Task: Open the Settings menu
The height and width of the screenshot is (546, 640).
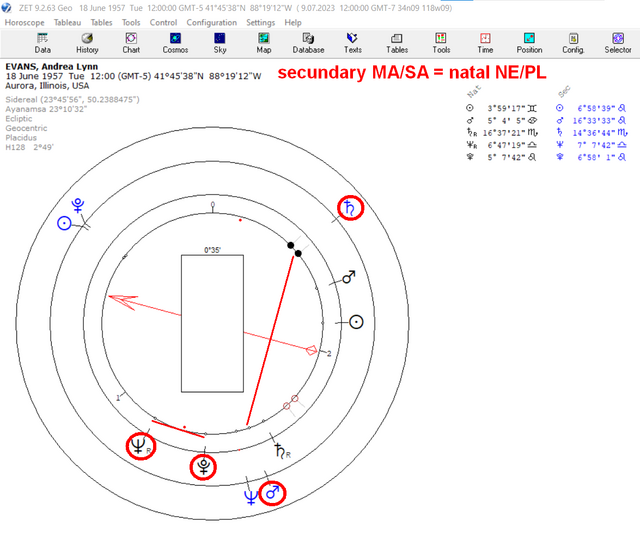Action: pyautogui.click(x=260, y=22)
